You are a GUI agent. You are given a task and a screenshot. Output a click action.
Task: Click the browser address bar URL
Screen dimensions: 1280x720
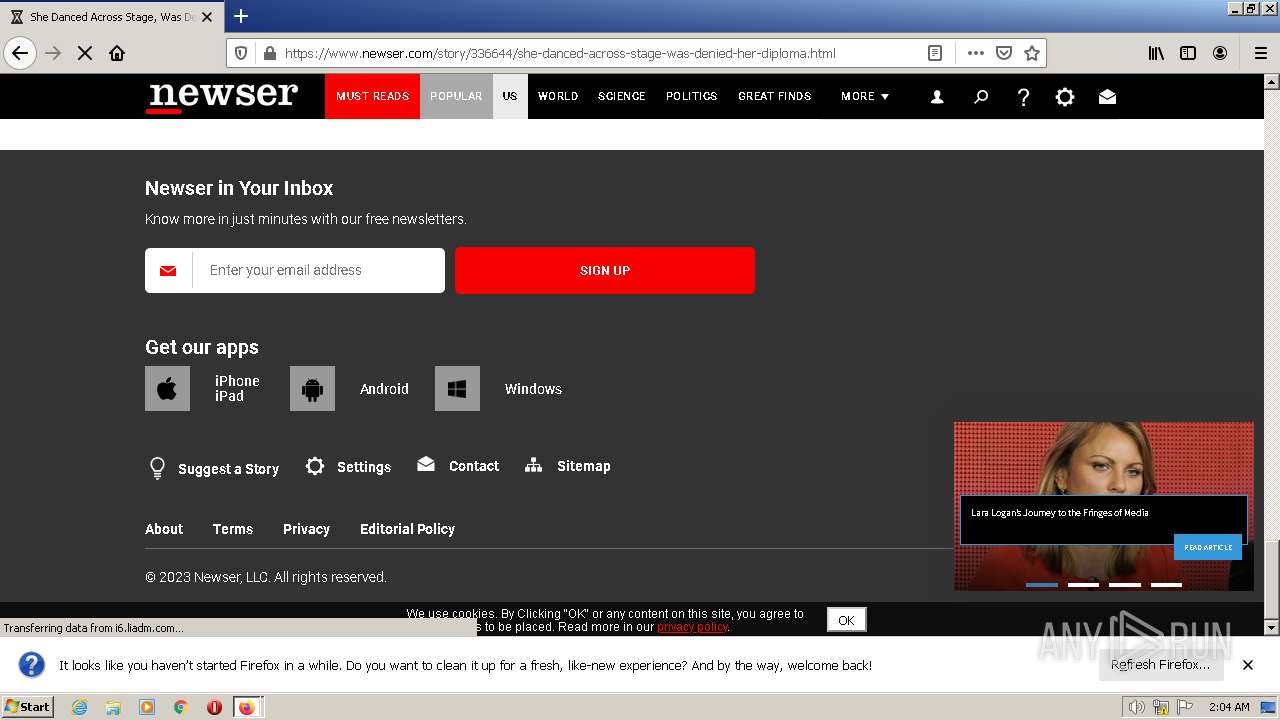click(560, 53)
